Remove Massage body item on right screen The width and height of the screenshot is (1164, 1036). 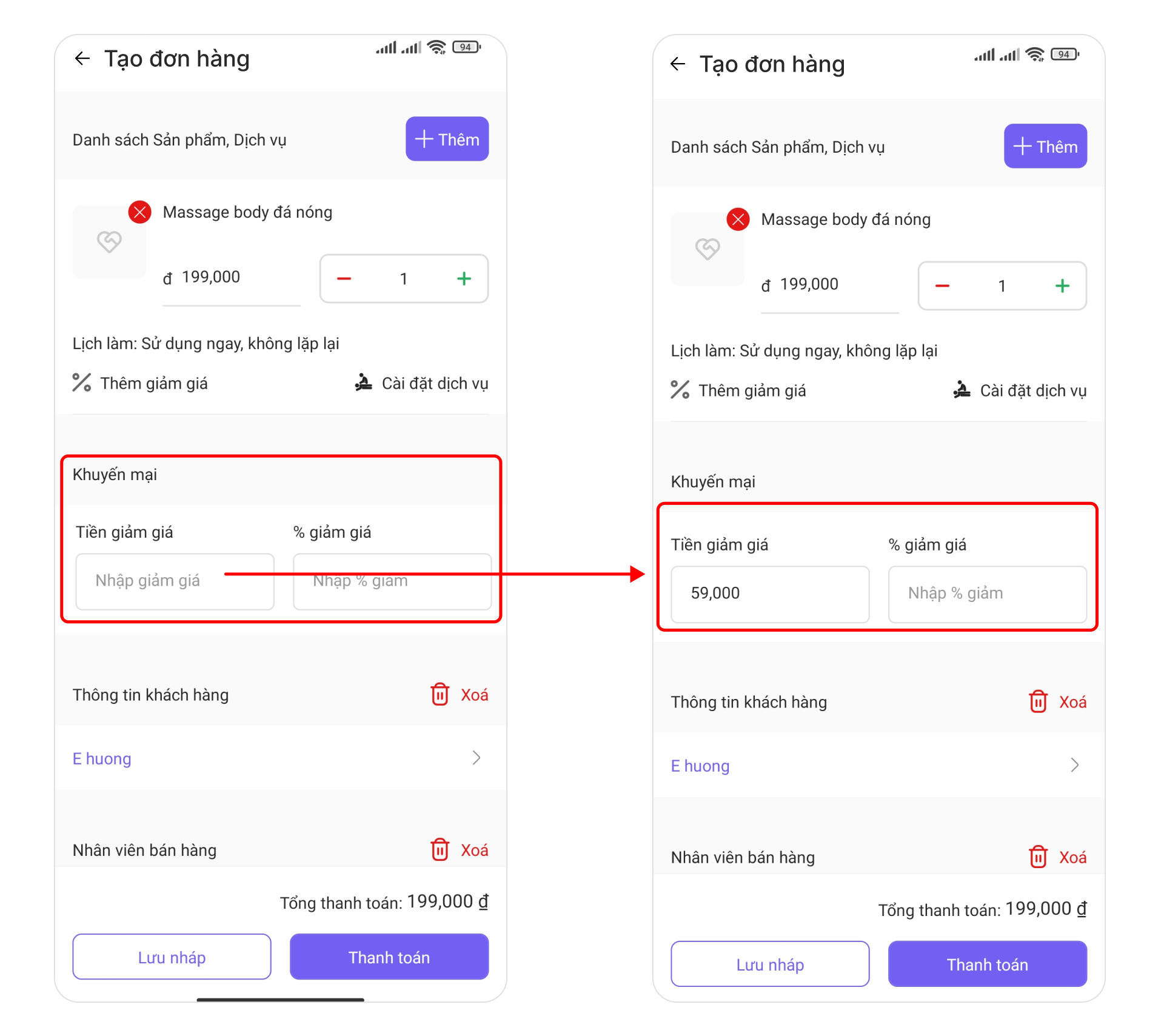738,219
